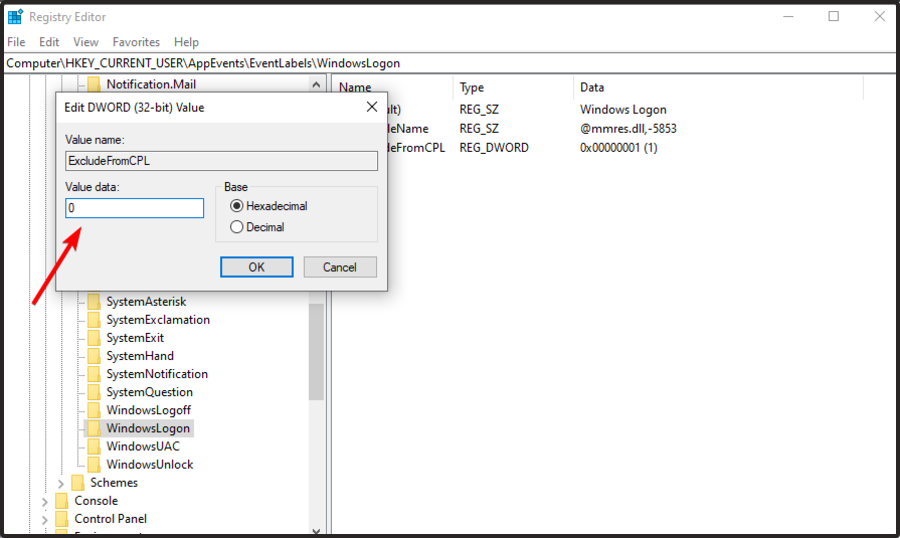Select the Windows Logon data cell
This screenshot has width=900, height=538.
click(x=623, y=110)
